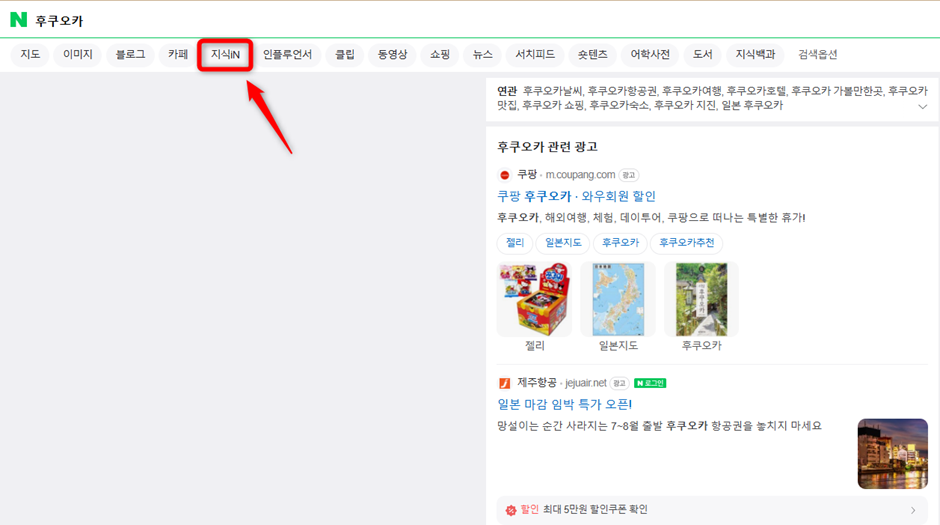The width and height of the screenshot is (940, 525).
Task: Switch to the 지식iN tab
Action: (x=225, y=54)
